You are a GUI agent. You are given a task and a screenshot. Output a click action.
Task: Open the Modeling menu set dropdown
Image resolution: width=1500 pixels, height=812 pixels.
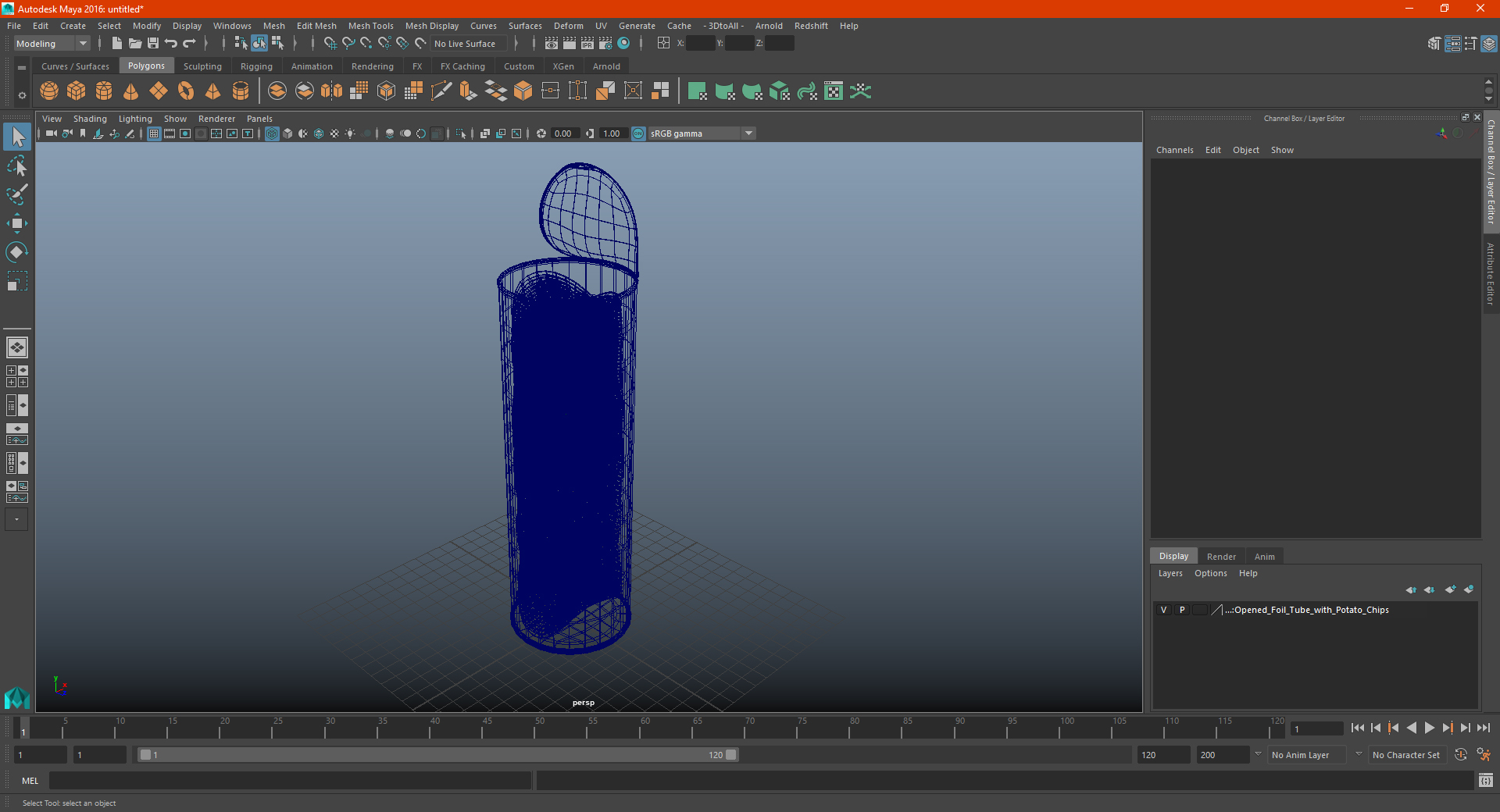[52, 44]
